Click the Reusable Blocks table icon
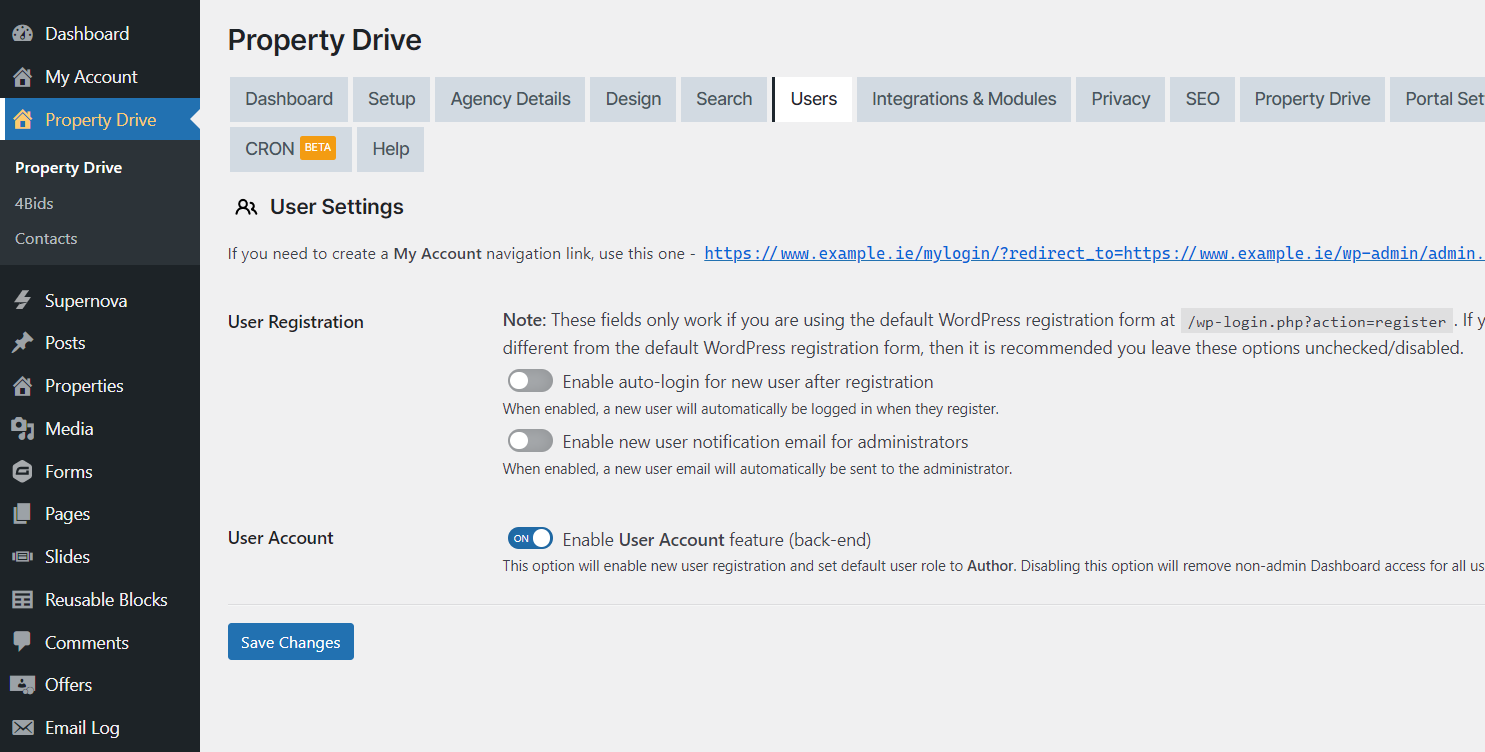 click(22, 600)
